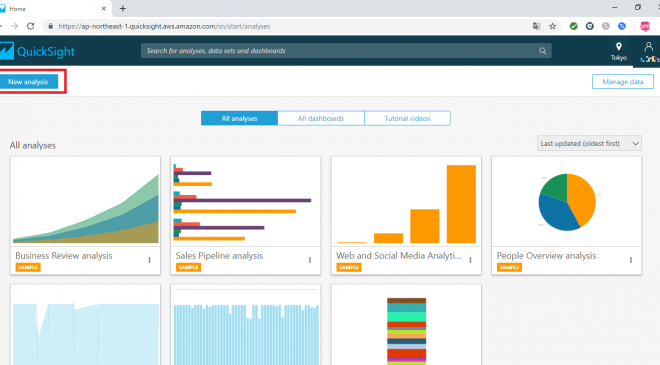Screen dimensions: 660x365
Task: Close the Home browser tab
Action: point(104,8)
